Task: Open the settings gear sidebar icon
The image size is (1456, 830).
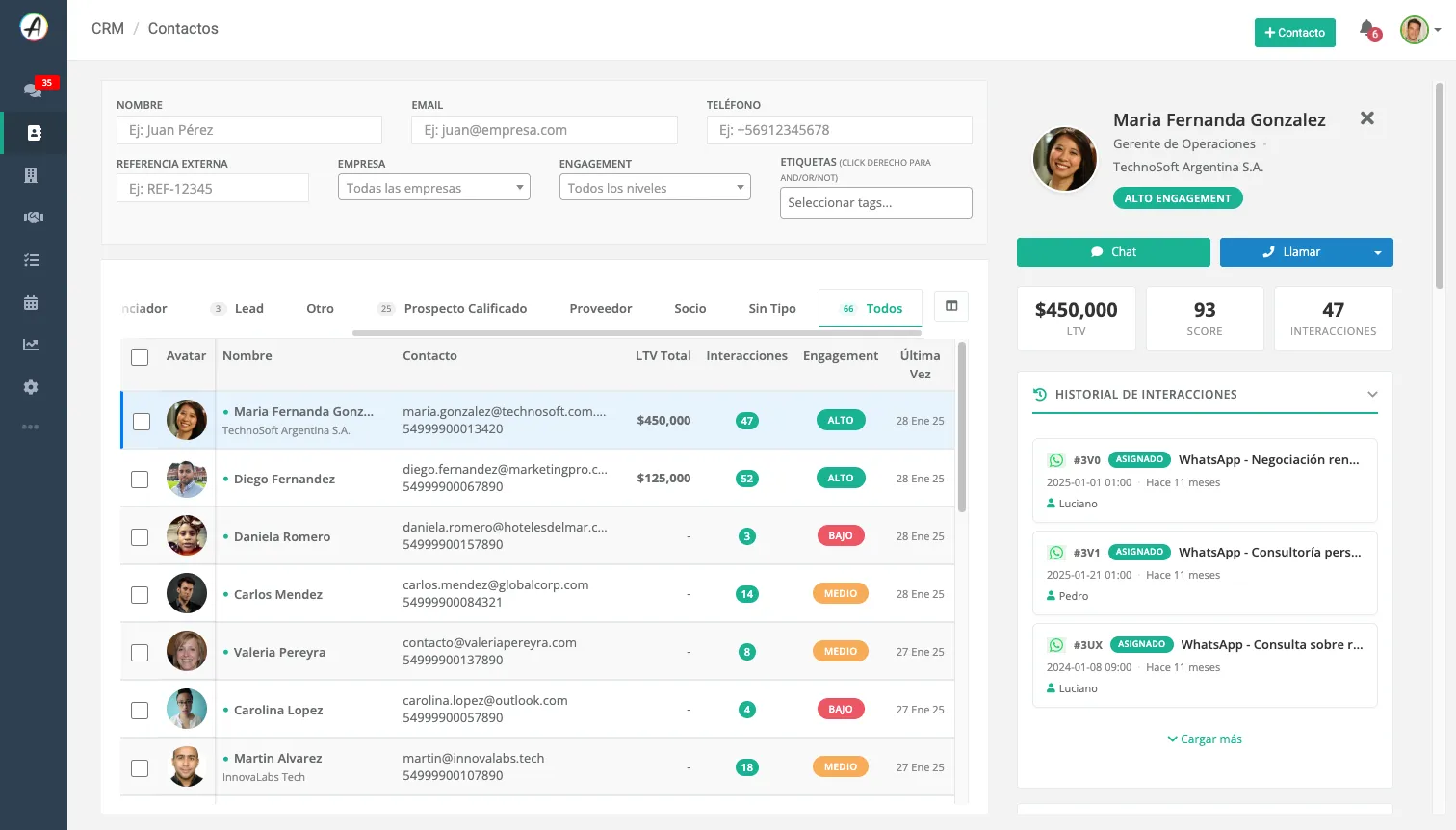Action: (x=31, y=387)
